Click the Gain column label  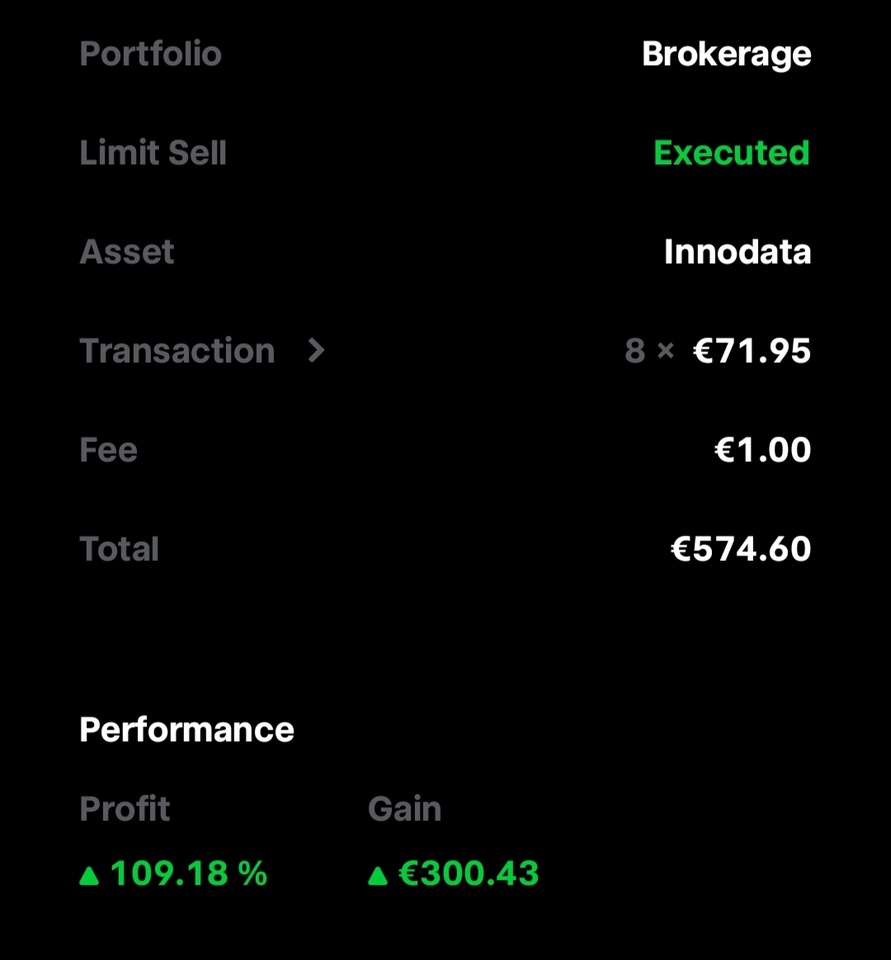pos(404,809)
